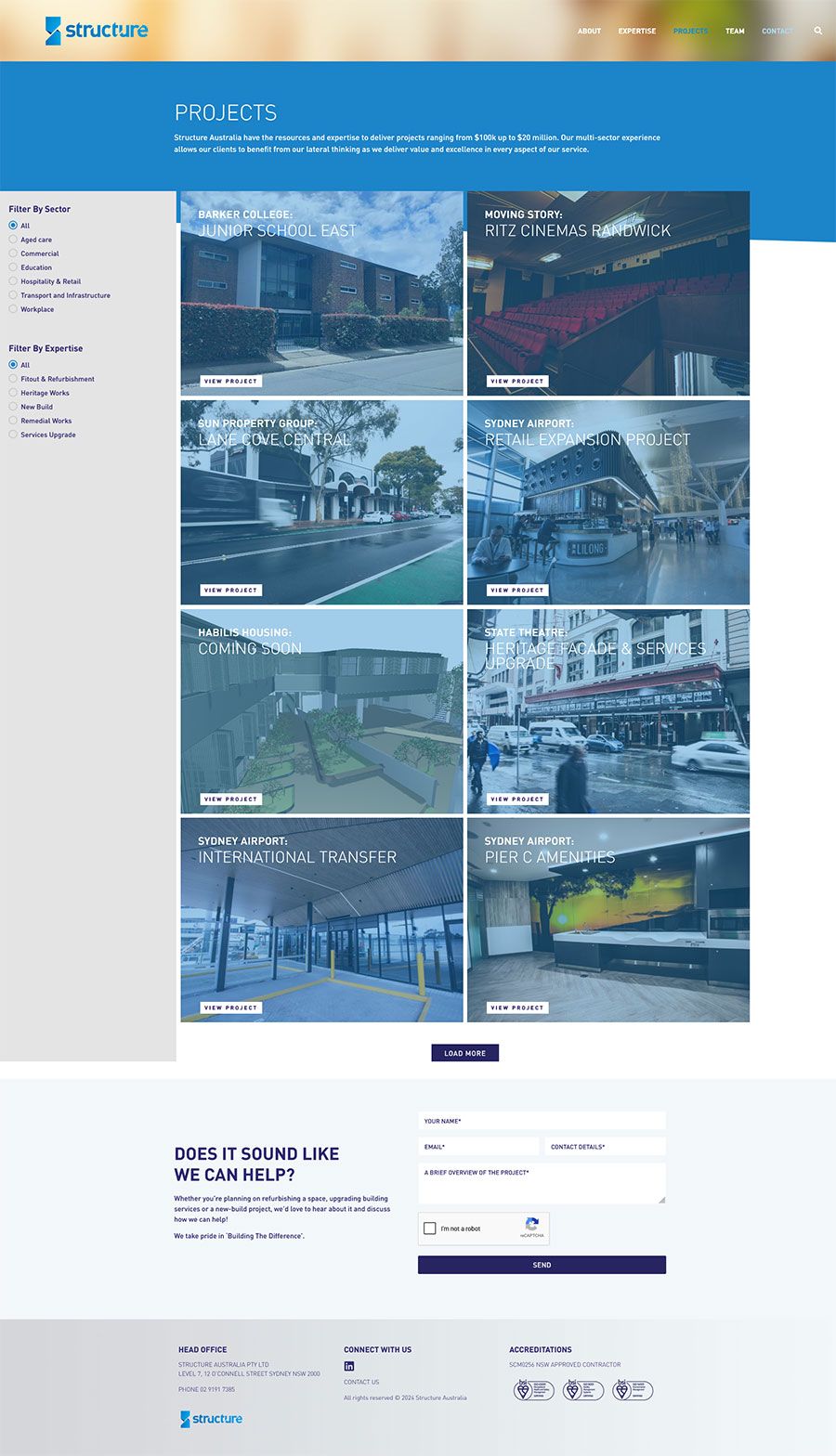This screenshot has height=1456, width=836.
Task: Go to the Projects menu item
Action: coord(690,31)
